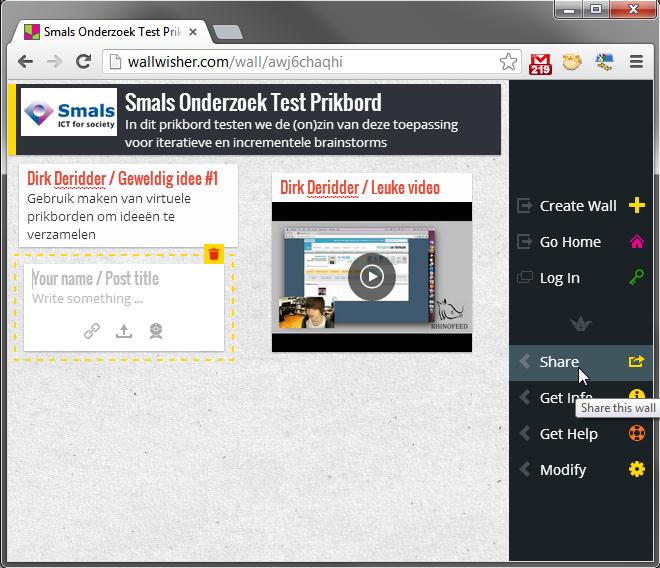This screenshot has width=660, height=568.
Task: Reload the page with refresh button
Action: pyautogui.click(x=84, y=61)
